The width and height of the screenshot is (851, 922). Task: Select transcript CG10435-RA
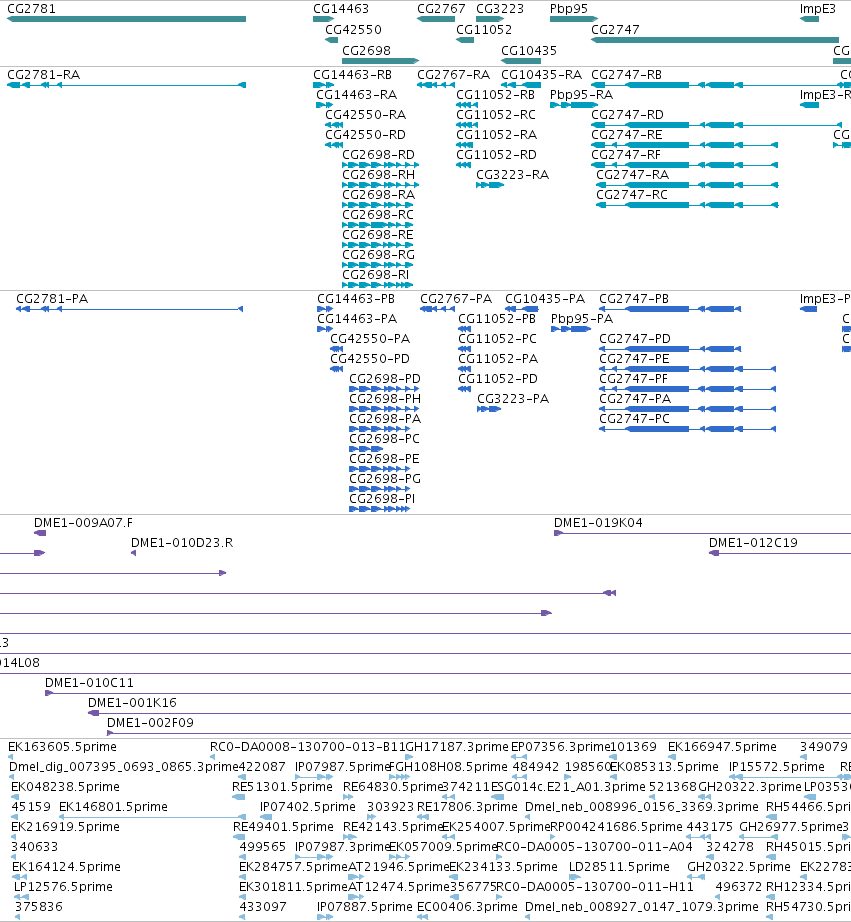click(542, 75)
